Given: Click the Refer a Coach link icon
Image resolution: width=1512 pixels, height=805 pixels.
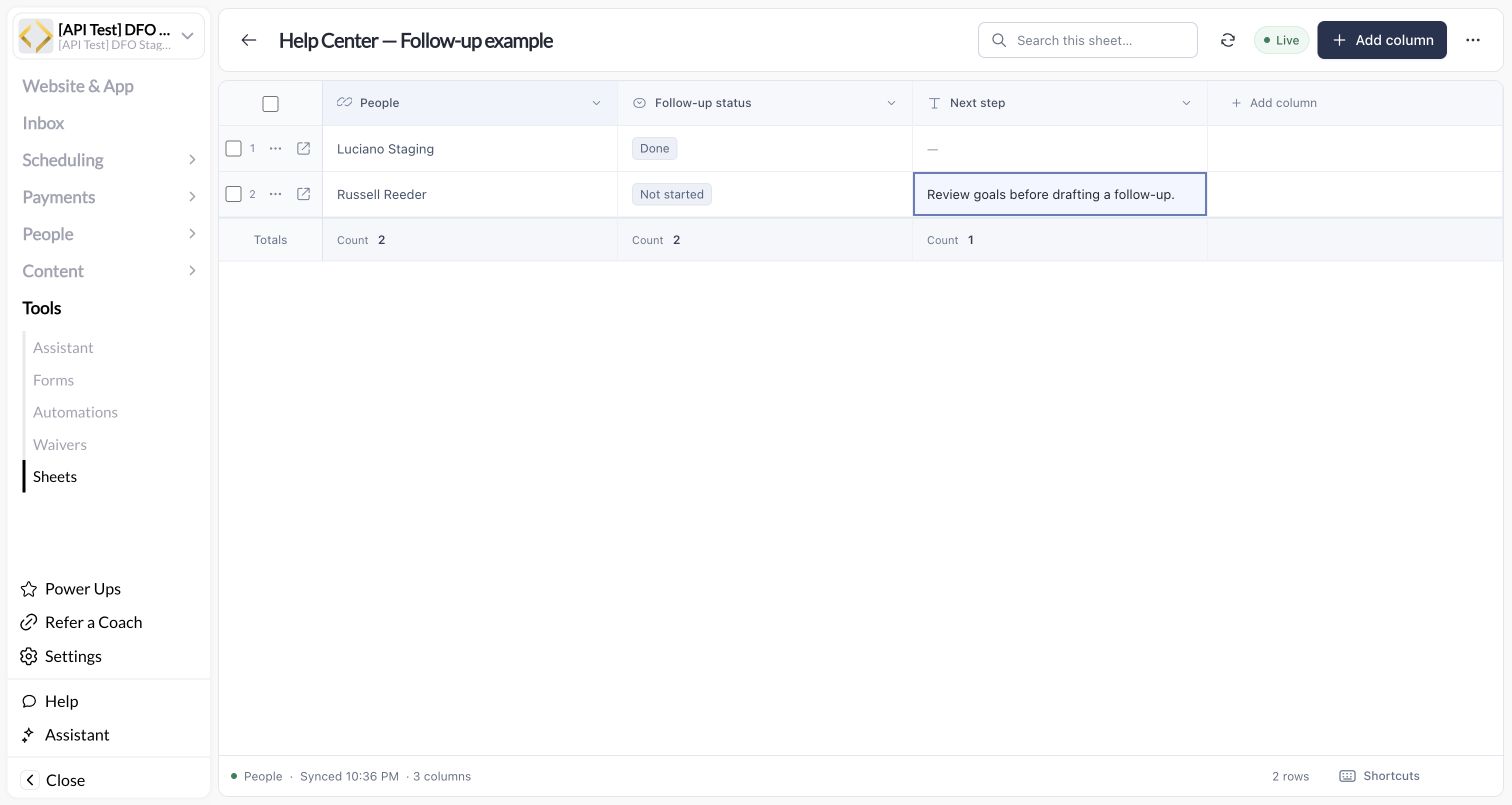Looking at the screenshot, I should pyautogui.click(x=29, y=622).
